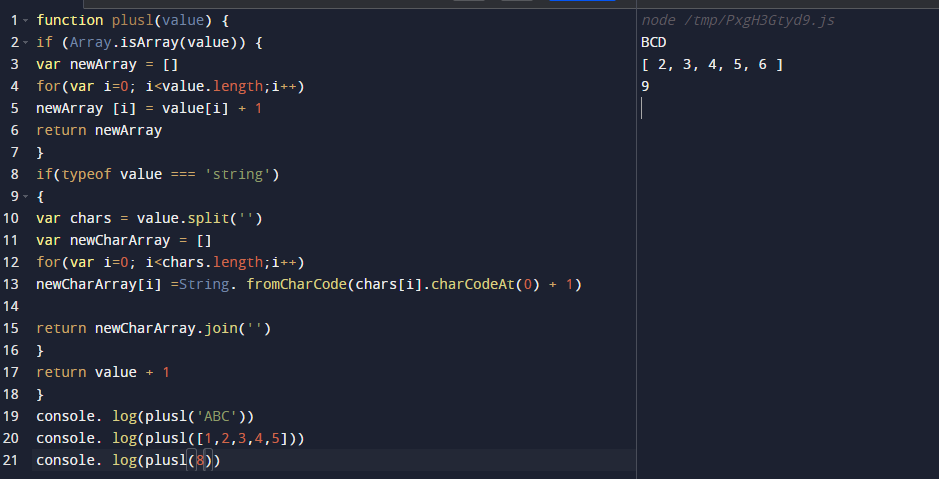939x479 pixels.
Task: Collapse the if-block fold arrow on line 2
Action: click(x=25, y=43)
